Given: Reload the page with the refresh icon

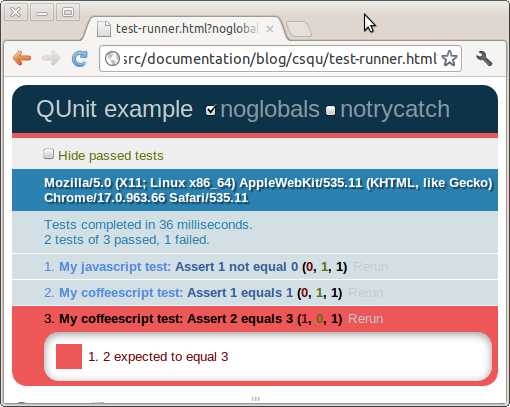Looking at the screenshot, I should 80,59.
